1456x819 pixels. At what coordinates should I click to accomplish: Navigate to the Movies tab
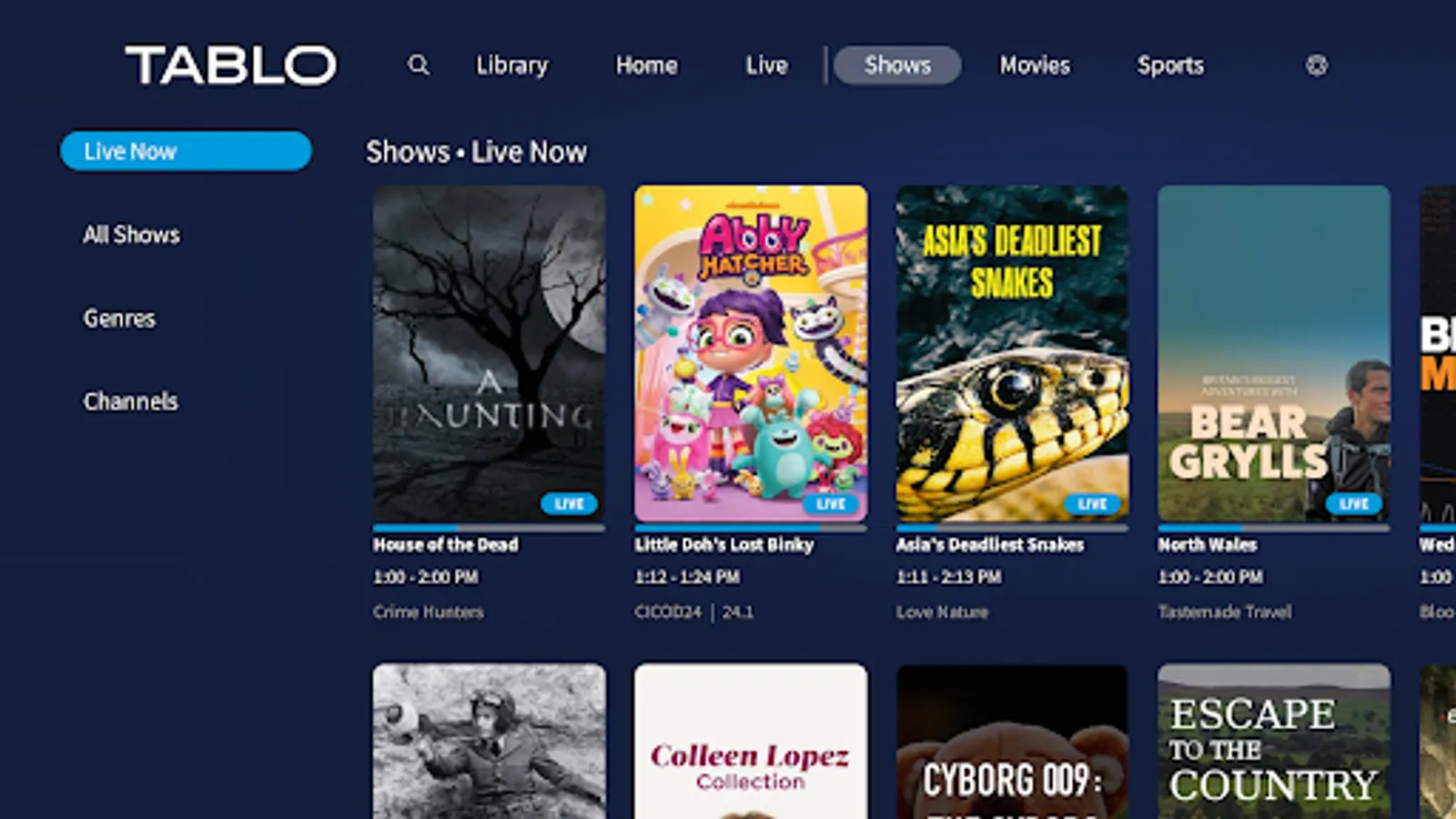tap(1035, 66)
